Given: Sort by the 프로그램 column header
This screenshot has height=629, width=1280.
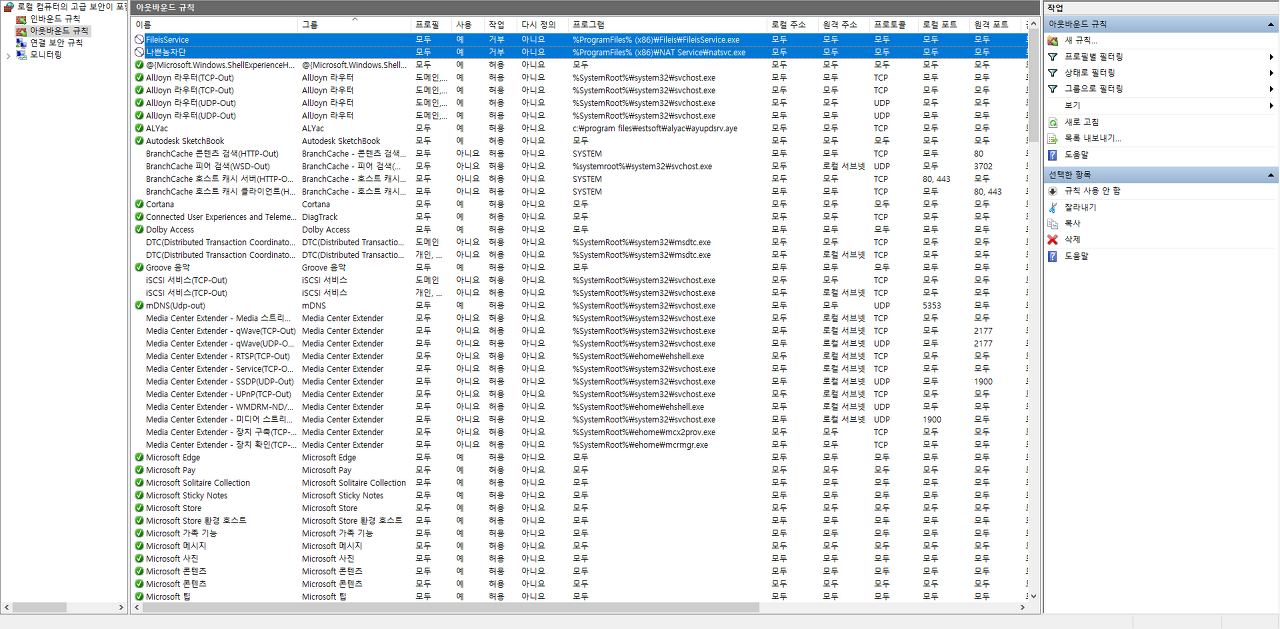Looking at the screenshot, I should pos(667,23).
